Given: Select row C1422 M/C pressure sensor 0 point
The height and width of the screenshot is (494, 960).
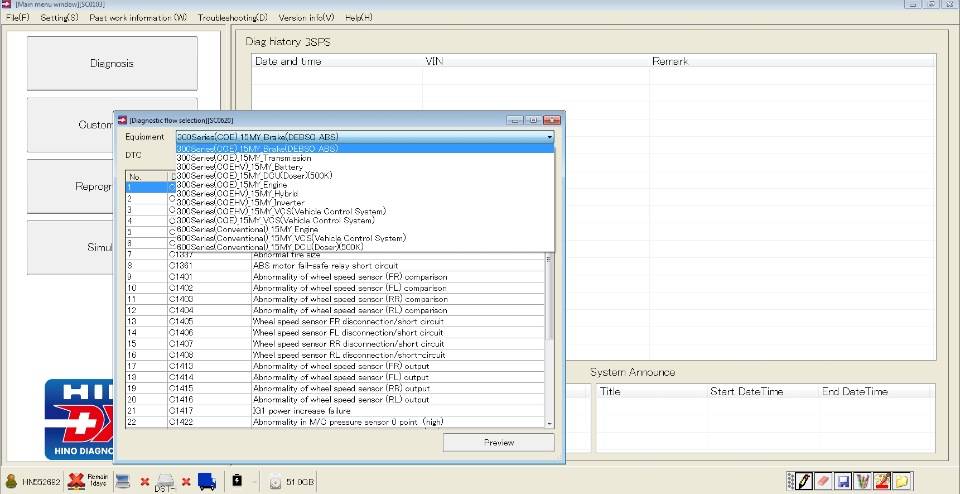Looking at the screenshot, I should point(335,422).
